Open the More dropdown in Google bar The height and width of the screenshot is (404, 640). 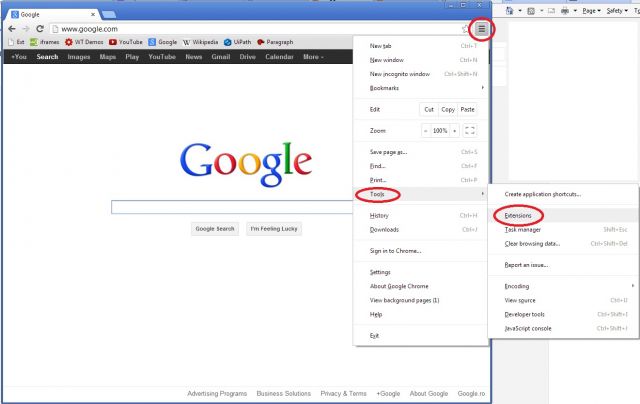click(x=313, y=57)
